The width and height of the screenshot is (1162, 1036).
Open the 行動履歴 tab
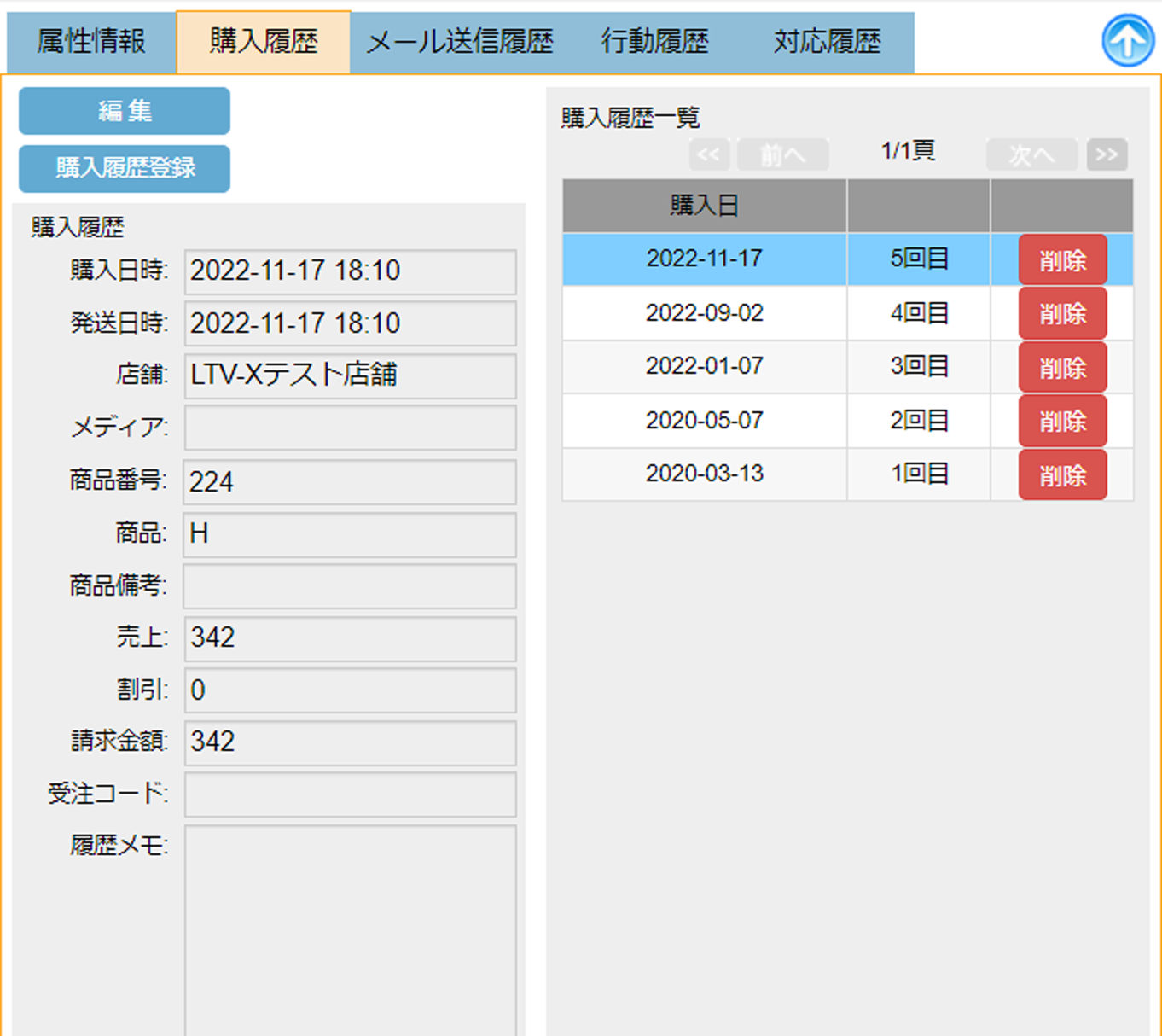tap(654, 42)
